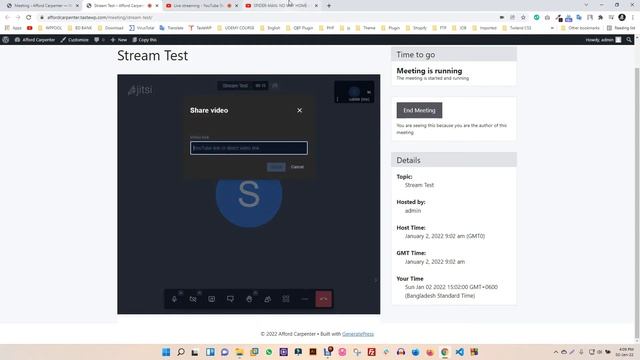Toggle the Jitsi camera button
The image size is (640, 360).
[x=193, y=299]
